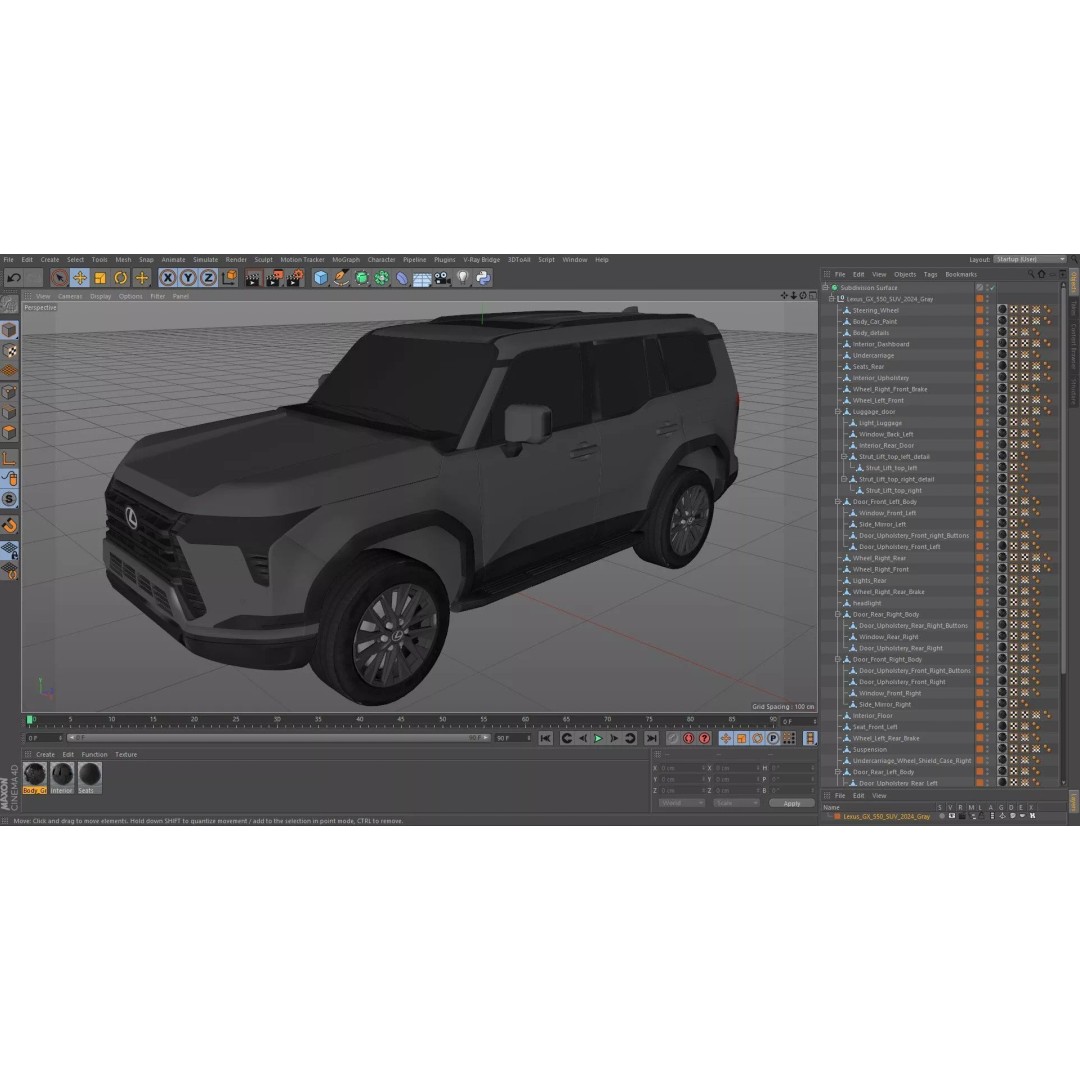Open the Sculpt menu
This screenshot has width=1080, height=1080.
pyautogui.click(x=263, y=260)
